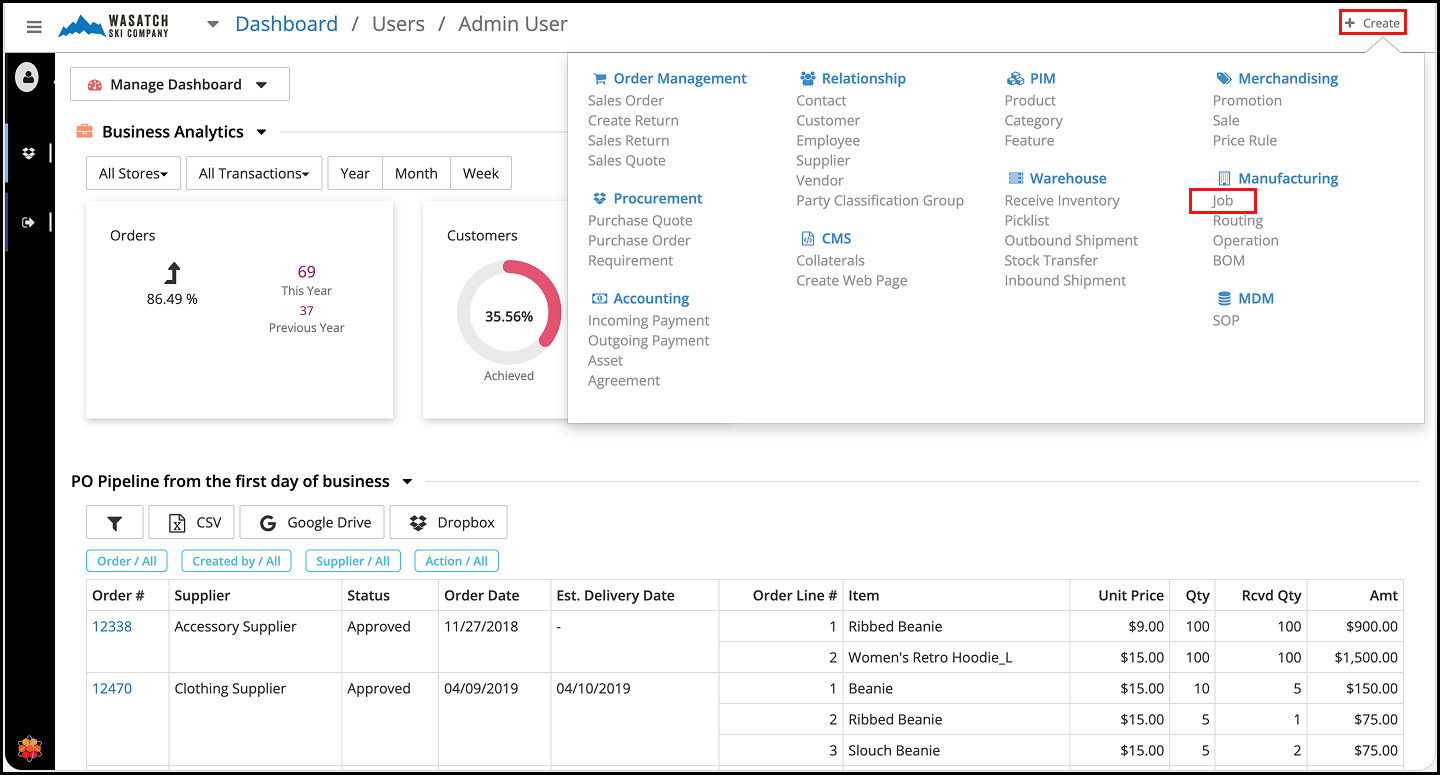Toggle the Order / All filter tag
1440x775 pixels.
pos(126,561)
